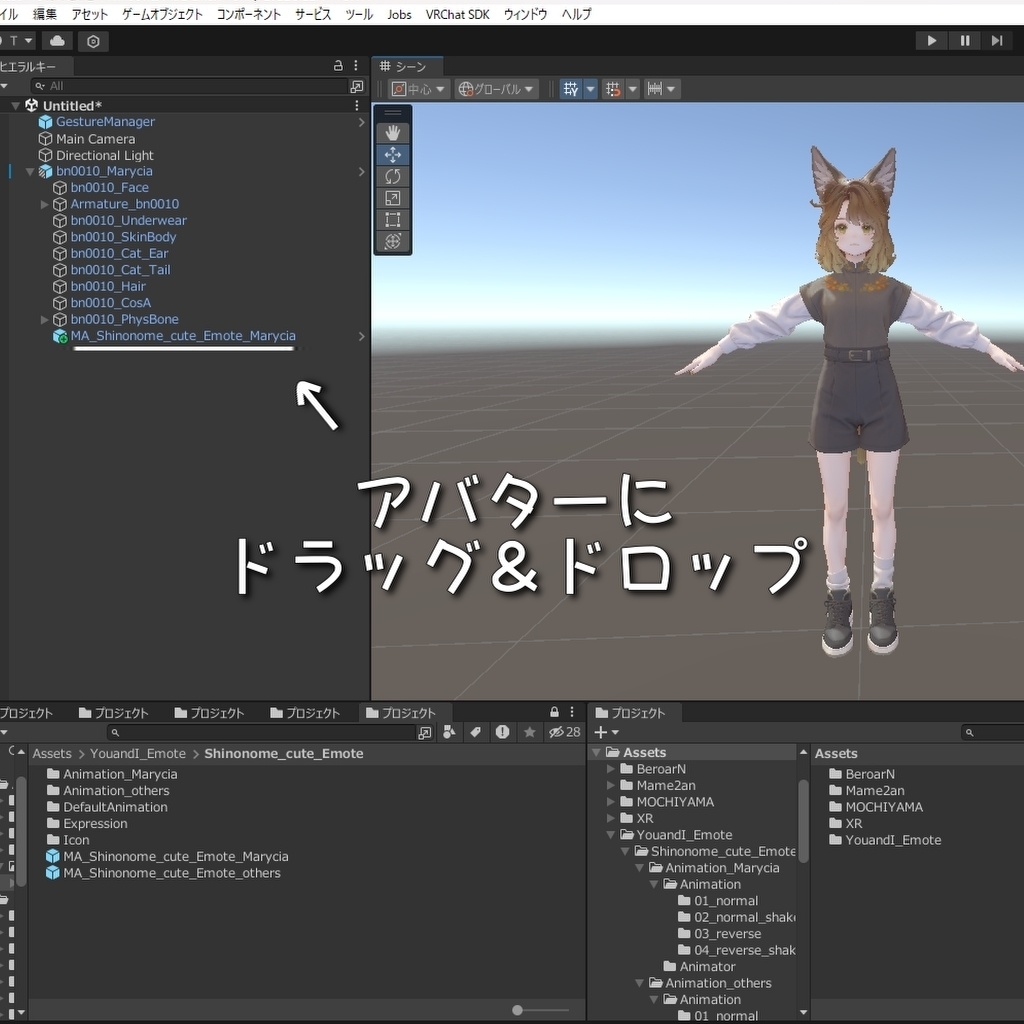Click the folder tree vertical scrollbar

point(803,820)
